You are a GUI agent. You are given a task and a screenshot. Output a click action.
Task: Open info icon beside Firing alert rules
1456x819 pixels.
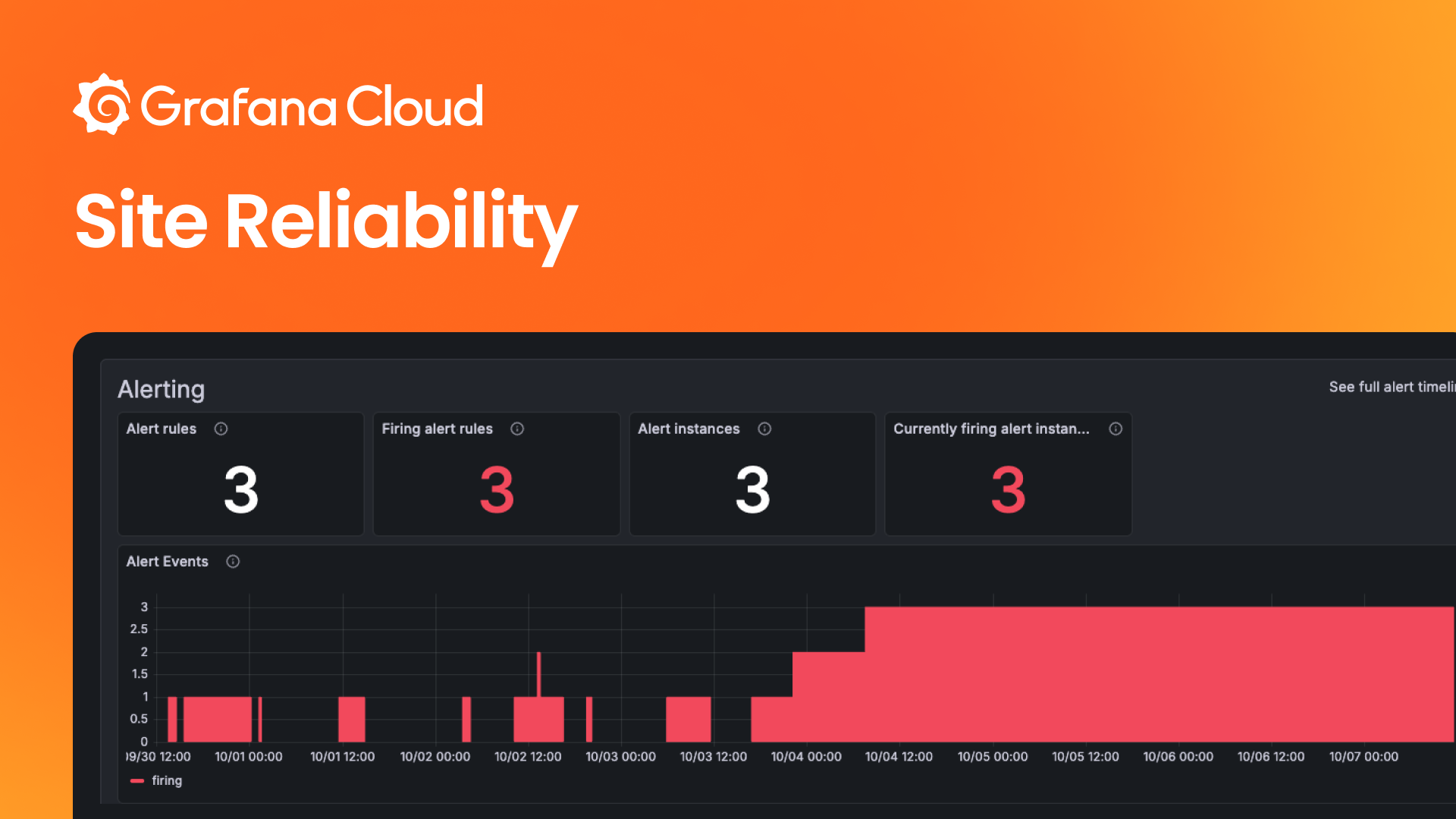coord(517,429)
